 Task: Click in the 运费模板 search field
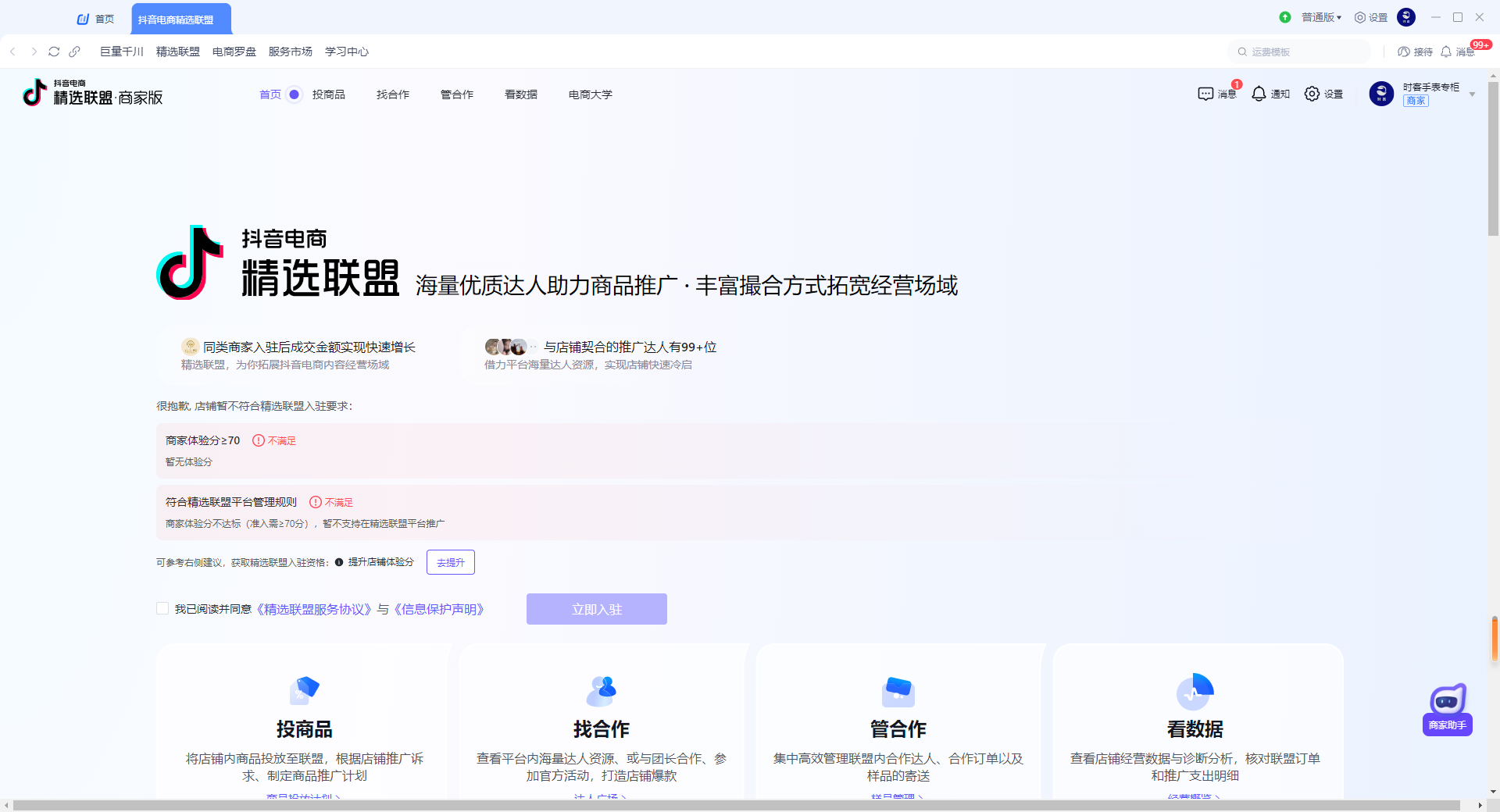[1299, 52]
